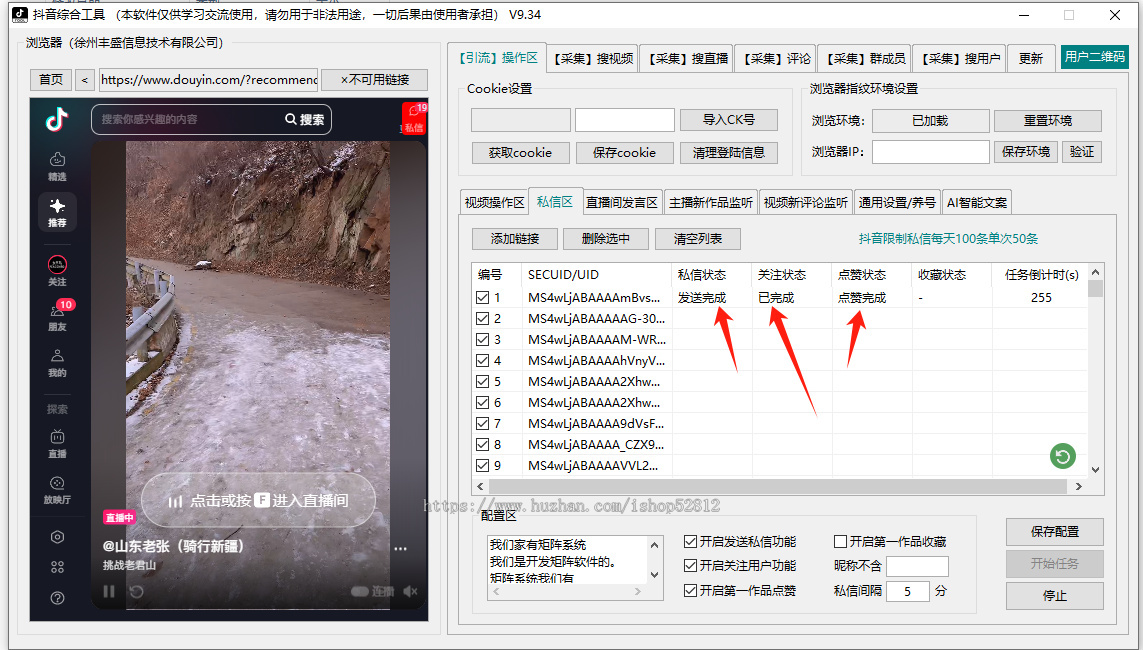The image size is (1143, 650).
Task: Click the 用户二维码 button
Action: (x=1095, y=57)
